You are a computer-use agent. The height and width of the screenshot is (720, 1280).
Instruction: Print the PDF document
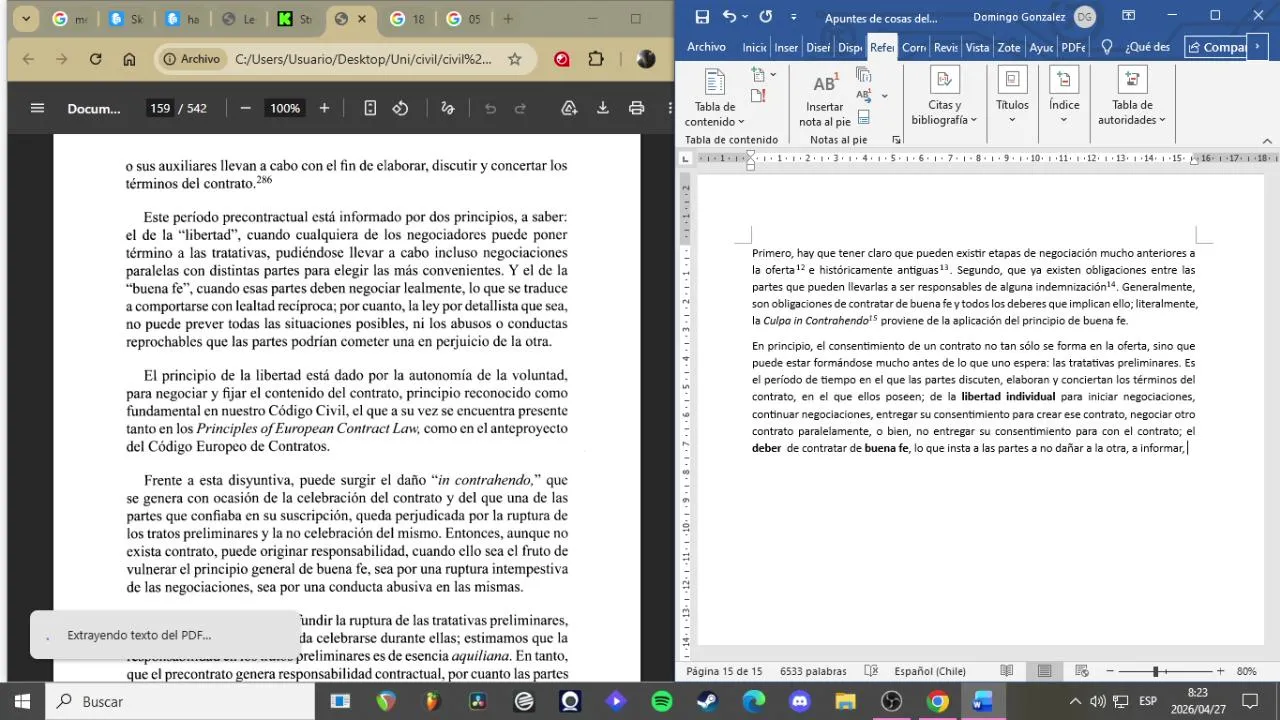pos(636,108)
